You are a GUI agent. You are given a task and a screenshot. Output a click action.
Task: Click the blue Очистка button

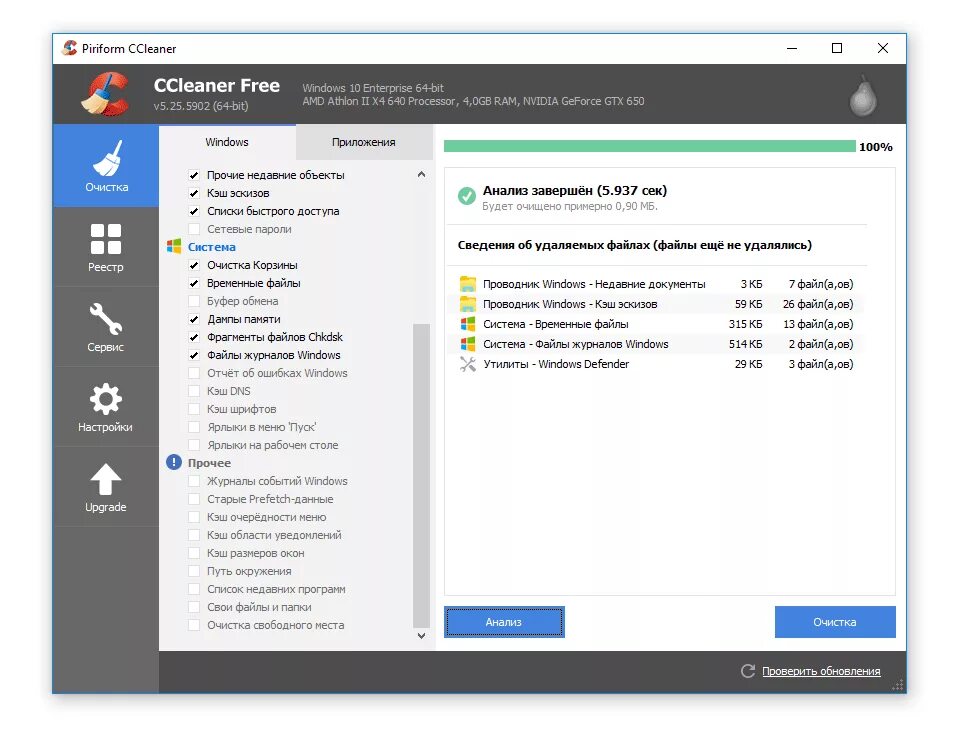click(835, 622)
